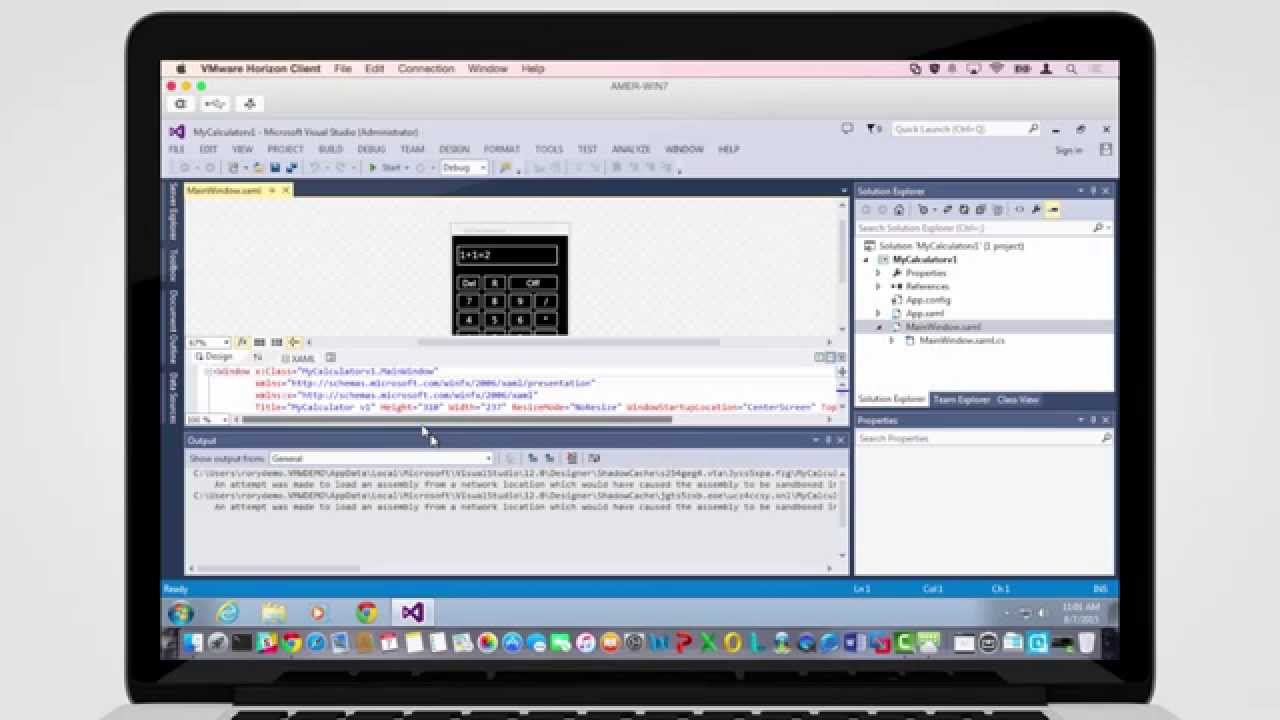
Task: Collapse the XAML pane
Action: pos(841,357)
